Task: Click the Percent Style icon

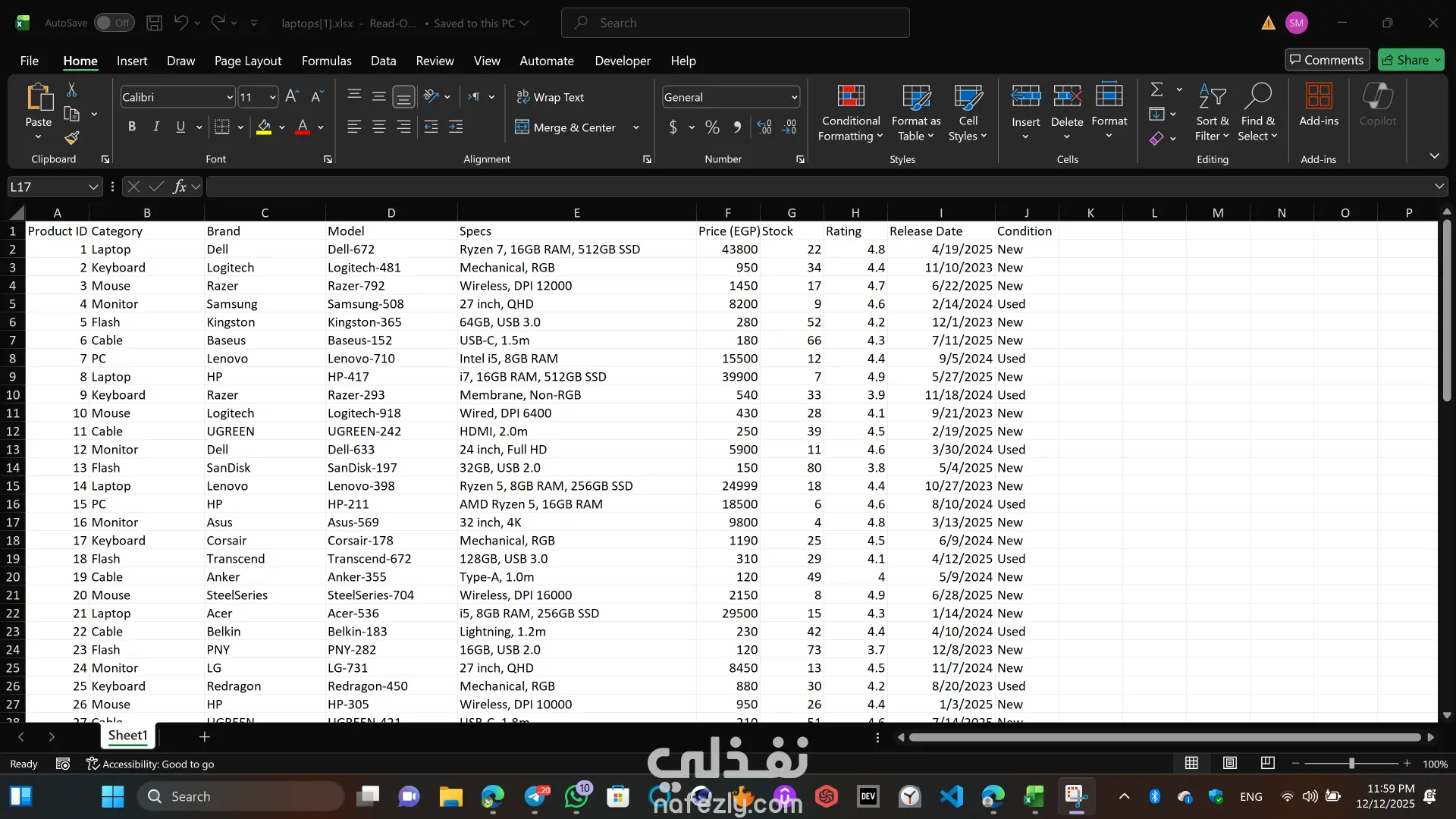Action: point(712,127)
